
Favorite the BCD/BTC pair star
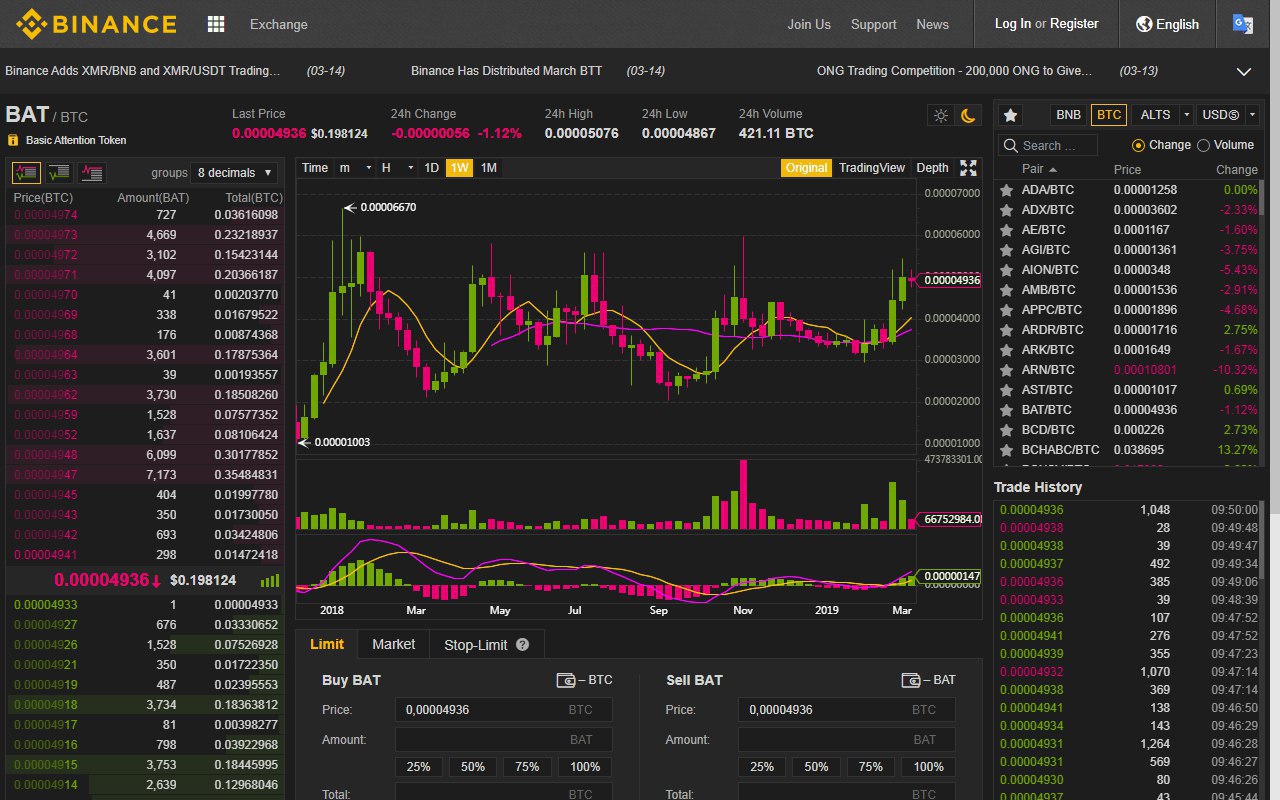coord(1006,430)
